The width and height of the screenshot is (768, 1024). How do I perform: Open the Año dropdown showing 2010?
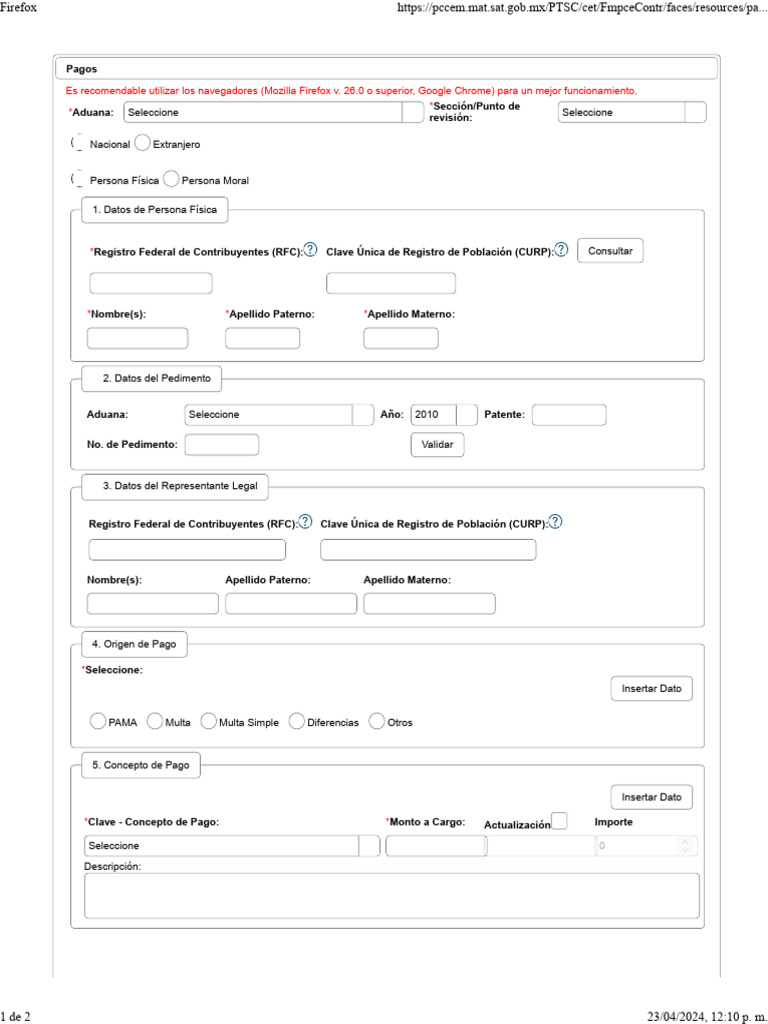pyautogui.click(x=466, y=414)
